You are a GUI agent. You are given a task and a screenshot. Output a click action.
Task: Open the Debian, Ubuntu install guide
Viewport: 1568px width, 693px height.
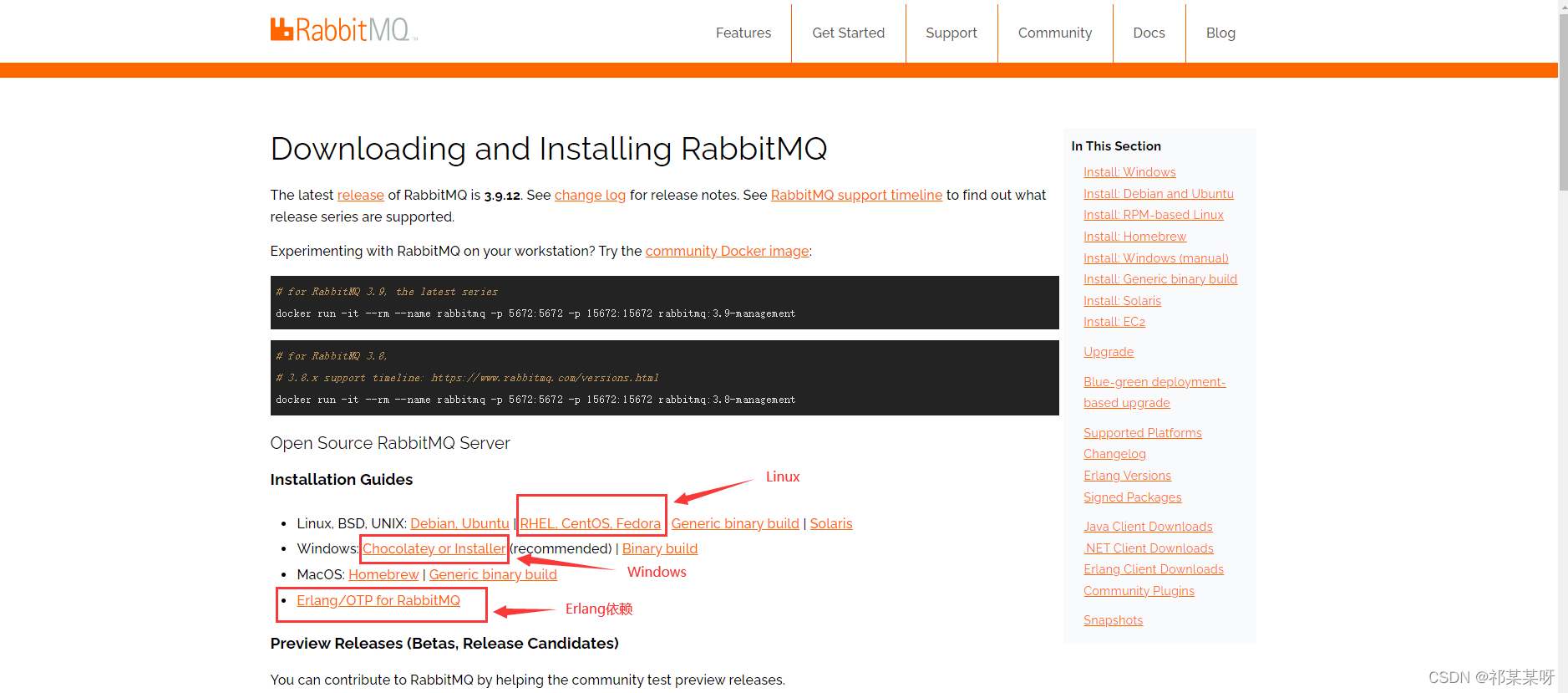tap(459, 523)
